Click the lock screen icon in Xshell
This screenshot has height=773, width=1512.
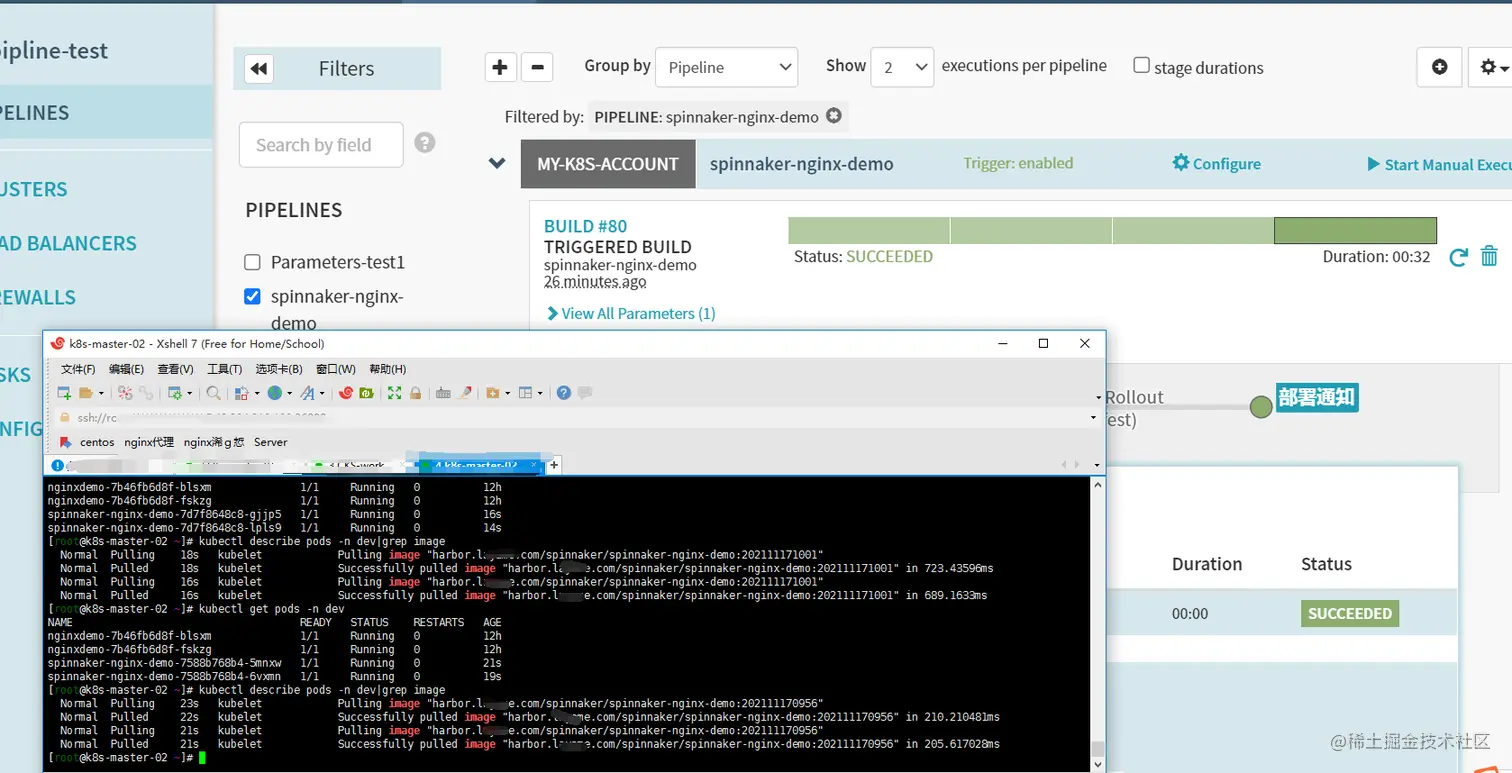coord(415,393)
